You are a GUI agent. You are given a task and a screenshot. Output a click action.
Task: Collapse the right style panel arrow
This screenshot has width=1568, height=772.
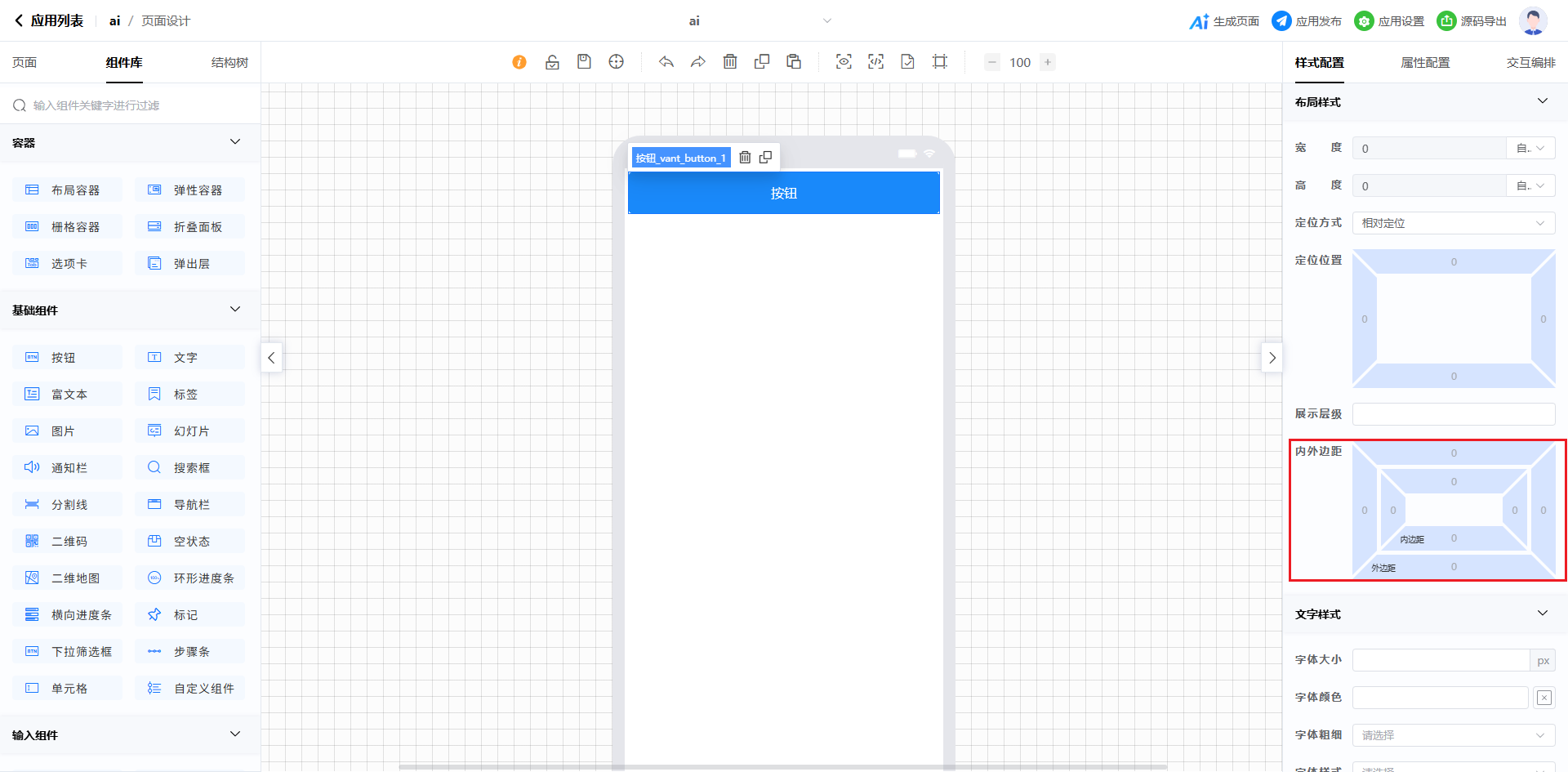1272,358
